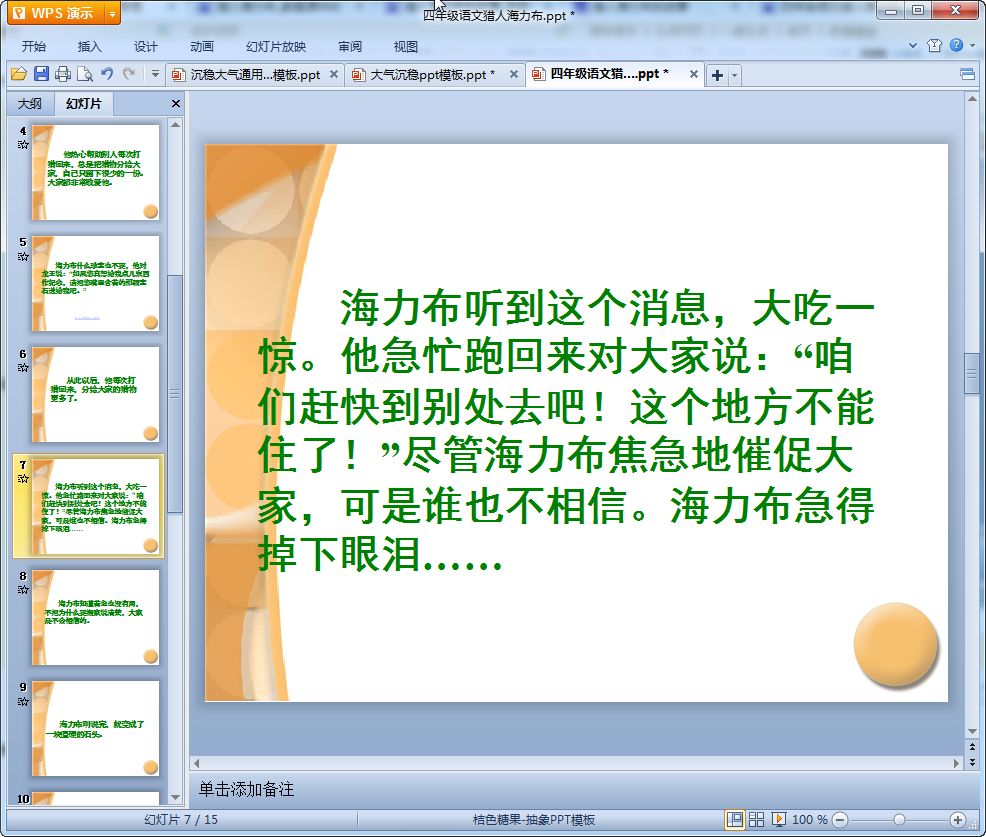986x837 pixels.
Task: Switch to Slide Sorter view icon
Action: 756,819
